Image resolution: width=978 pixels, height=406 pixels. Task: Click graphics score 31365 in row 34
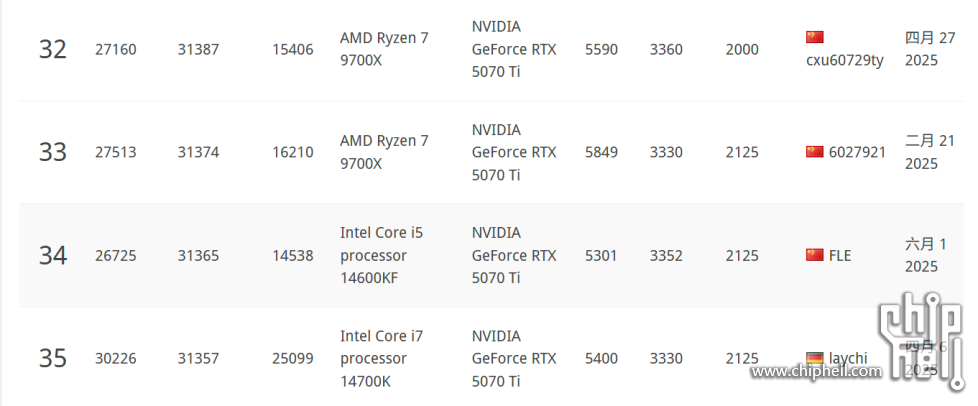[x=198, y=256]
